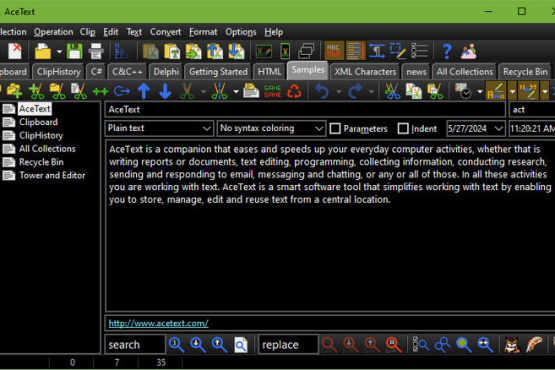Click the double green plus icon
This screenshot has width=555, height=370.
point(100,91)
